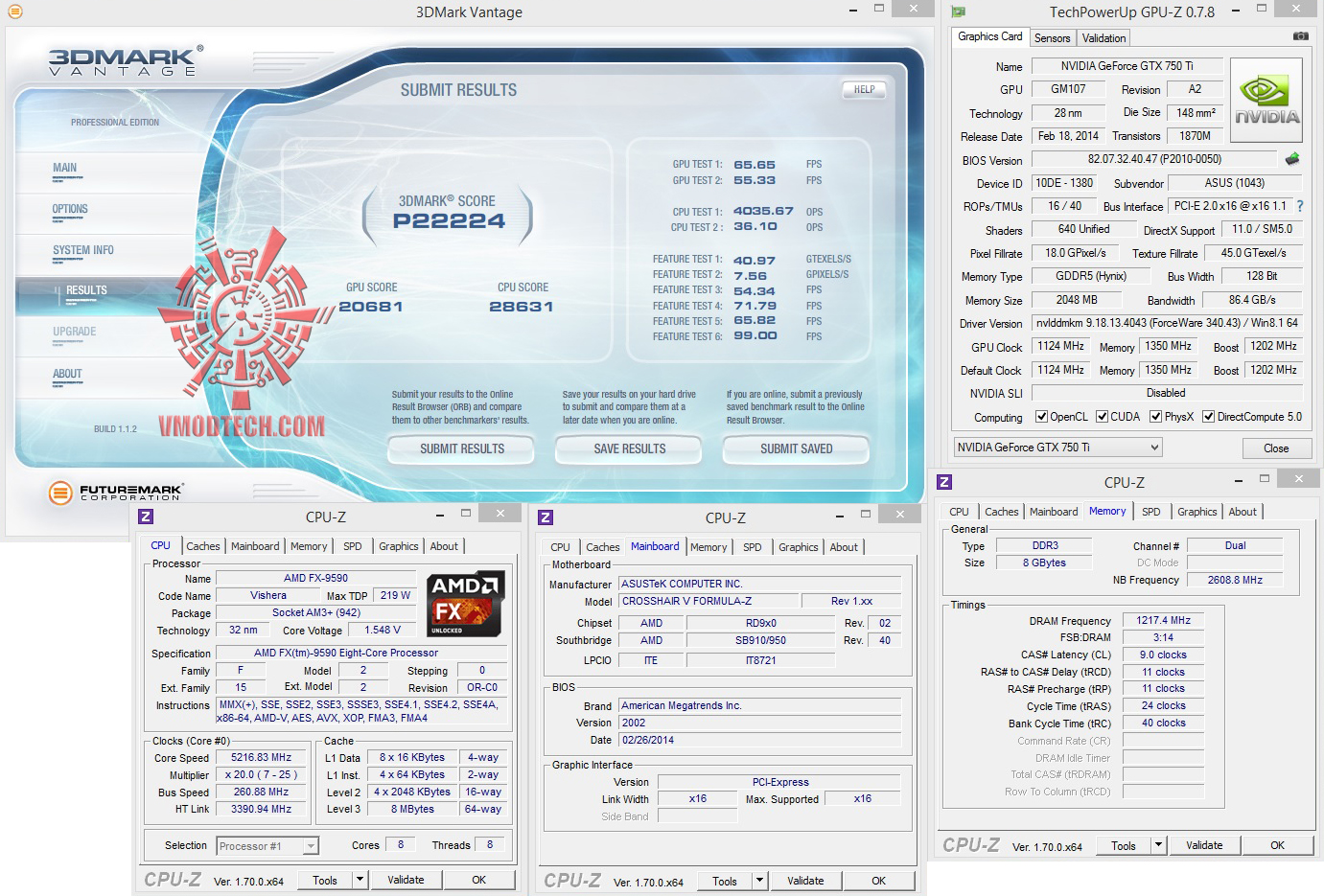Click the AMD FX Unlocked processor logo
The image size is (1324, 896).
tap(465, 604)
